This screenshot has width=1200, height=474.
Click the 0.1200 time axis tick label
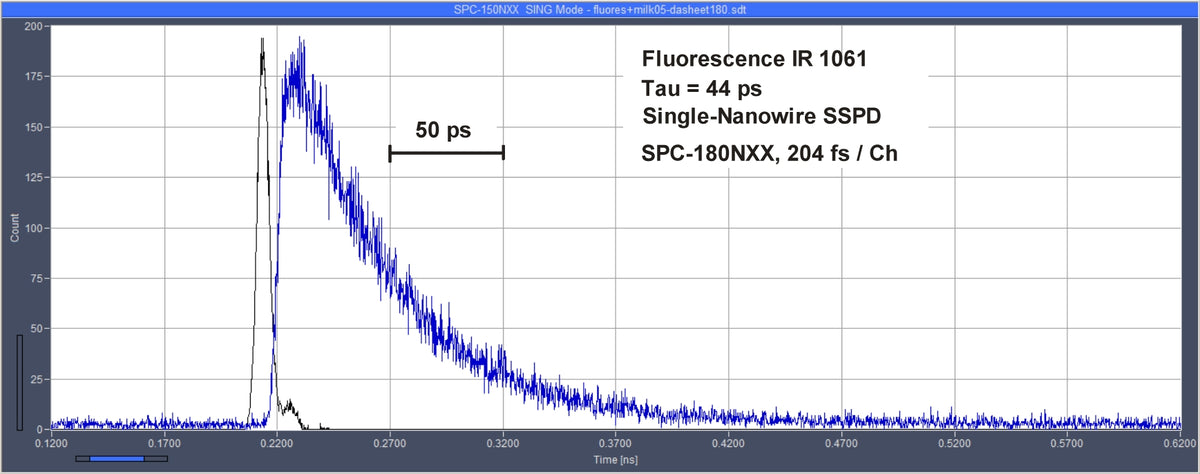(x=51, y=441)
